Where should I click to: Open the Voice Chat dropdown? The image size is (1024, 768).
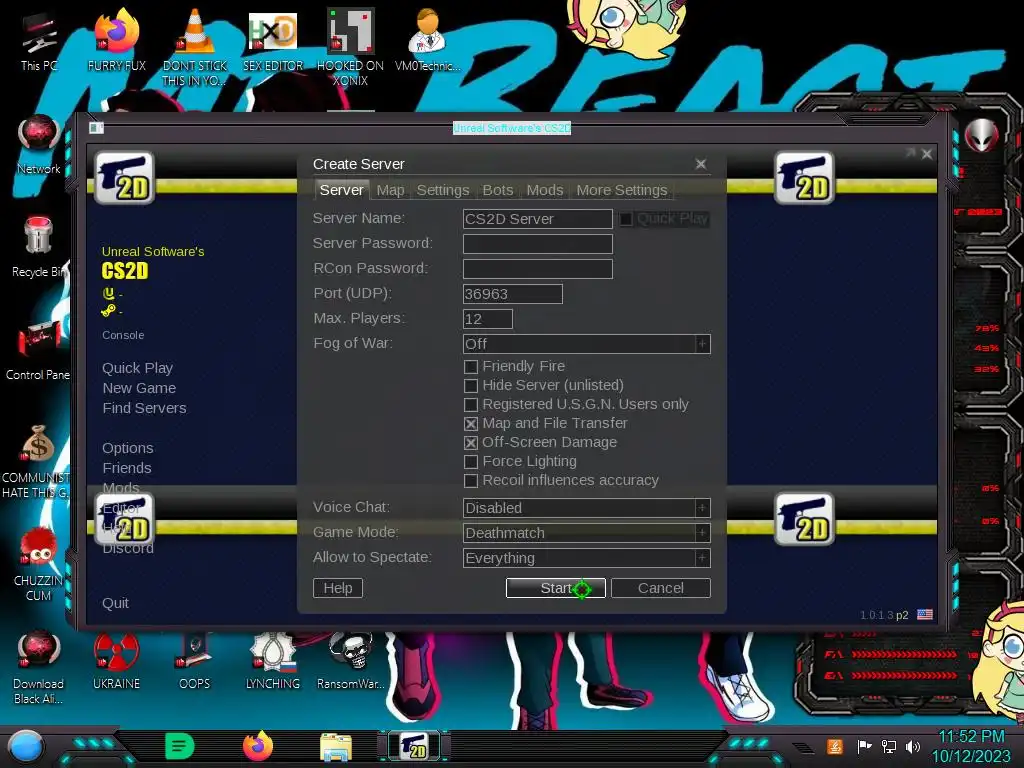pyautogui.click(x=586, y=508)
